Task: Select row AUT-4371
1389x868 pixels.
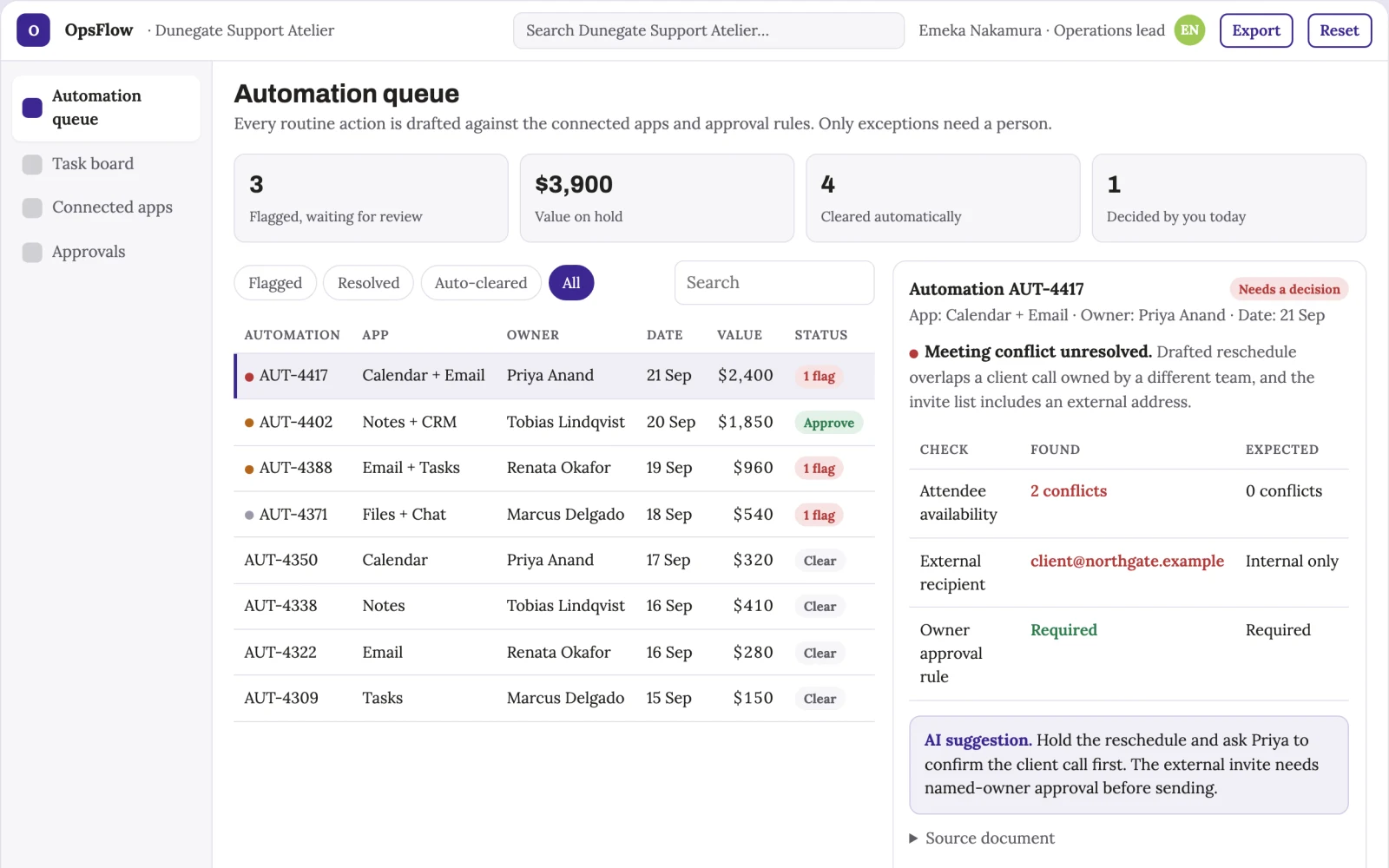Action: click(554, 515)
